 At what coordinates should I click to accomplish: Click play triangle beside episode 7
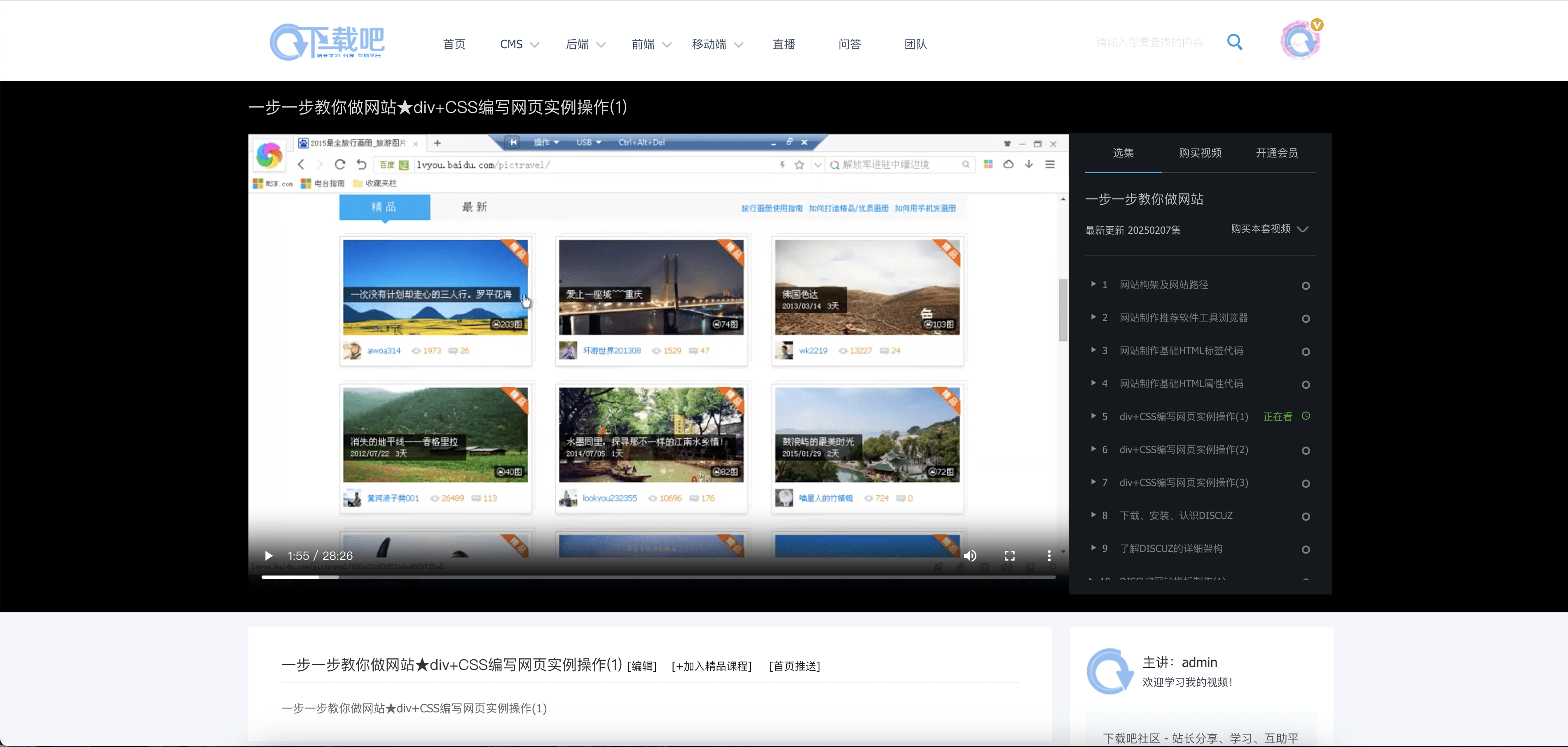(x=1093, y=482)
